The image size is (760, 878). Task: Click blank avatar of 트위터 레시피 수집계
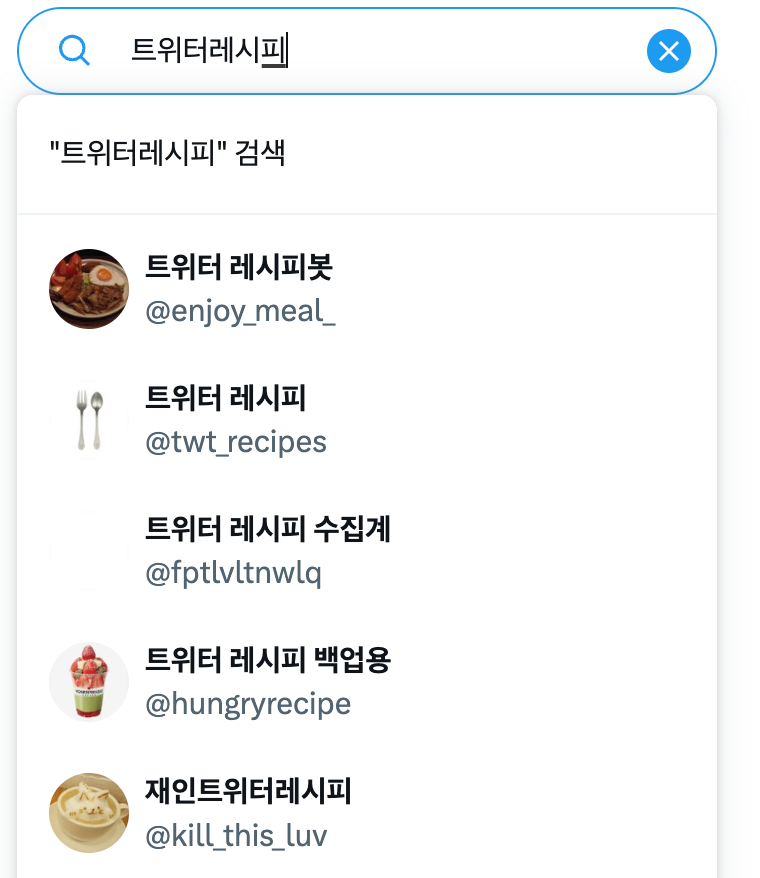[x=89, y=551]
